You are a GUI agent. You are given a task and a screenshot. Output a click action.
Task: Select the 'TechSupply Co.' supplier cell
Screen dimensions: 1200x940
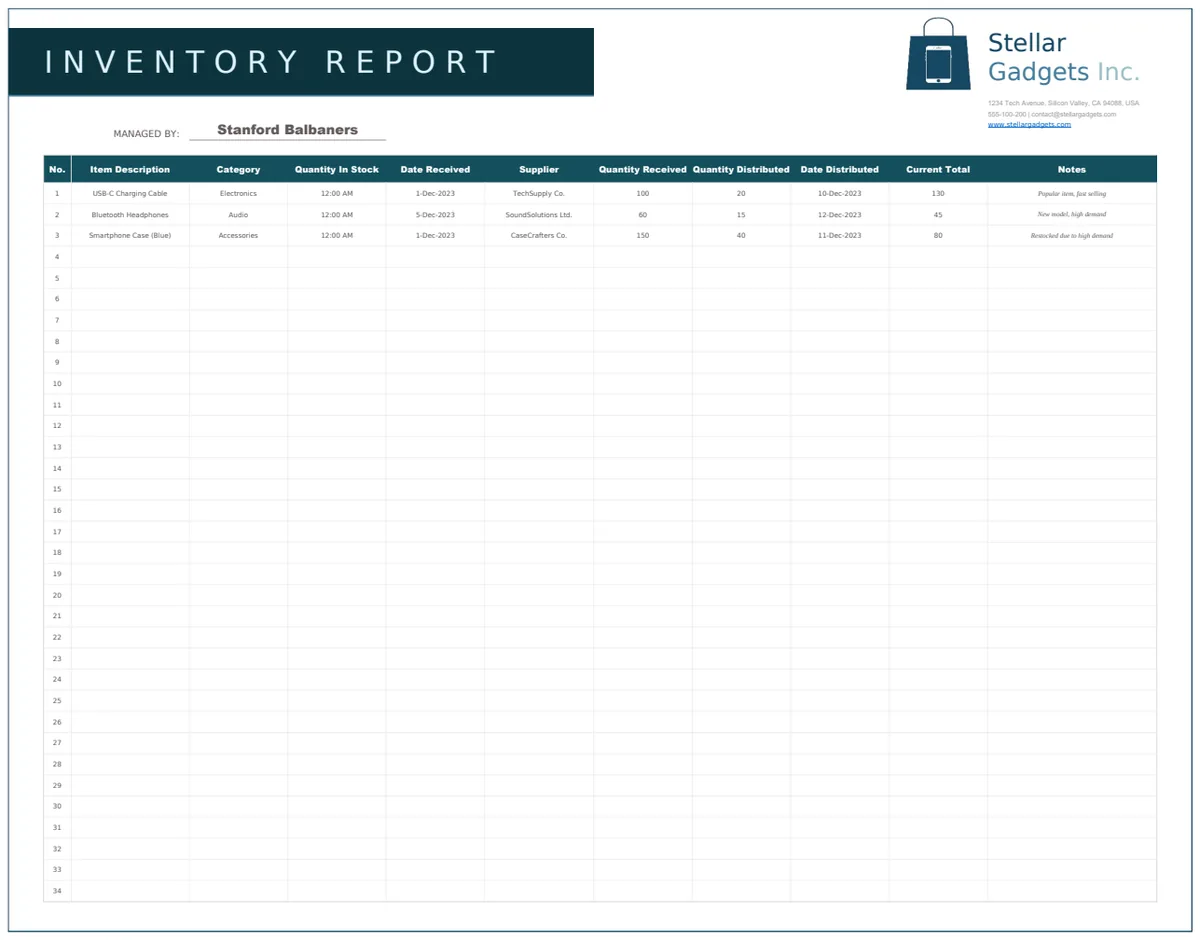[x=539, y=194]
